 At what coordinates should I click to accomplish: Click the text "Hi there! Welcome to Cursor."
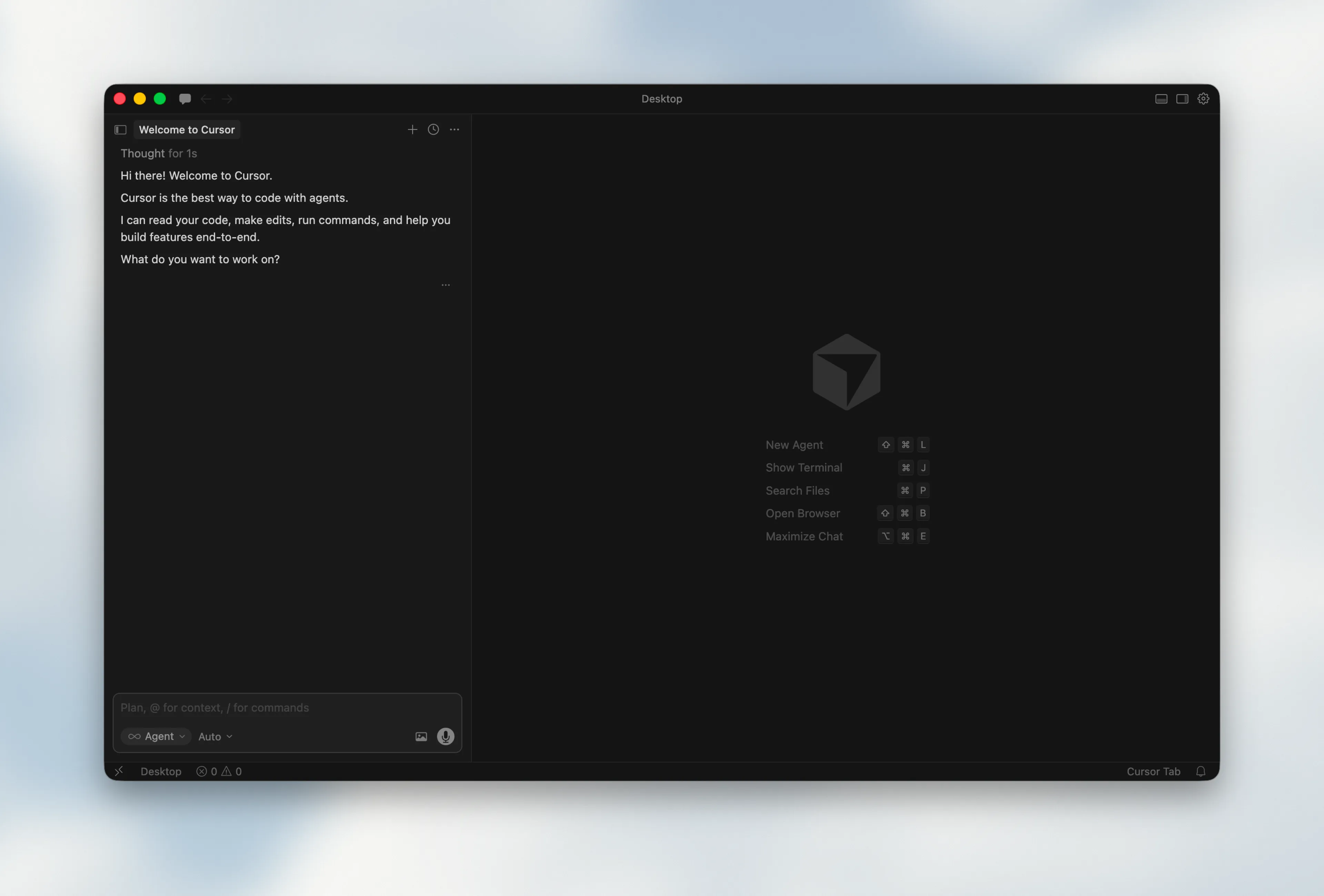(x=197, y=176)
